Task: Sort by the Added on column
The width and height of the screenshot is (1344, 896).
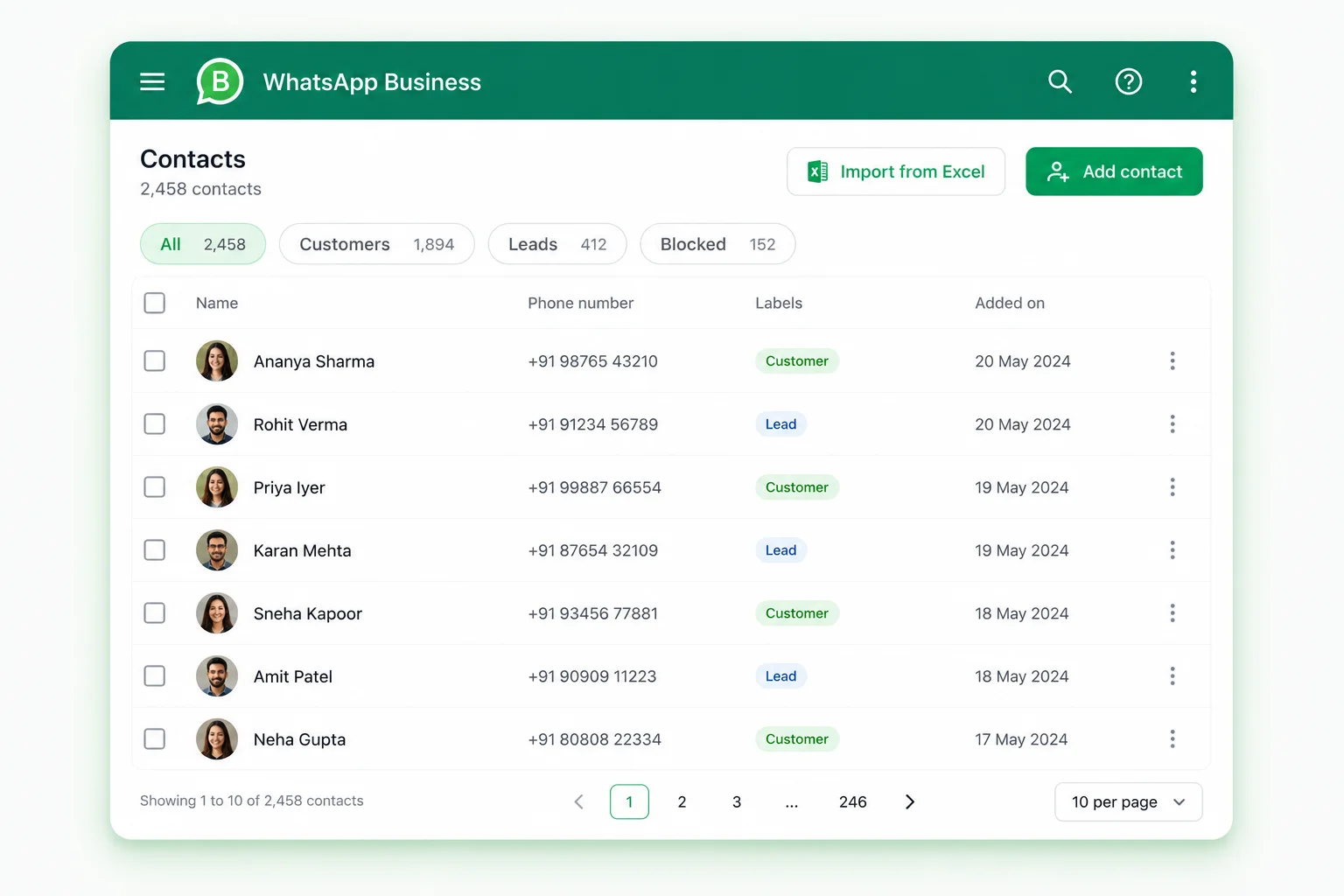Action: tap(1010, 303)
